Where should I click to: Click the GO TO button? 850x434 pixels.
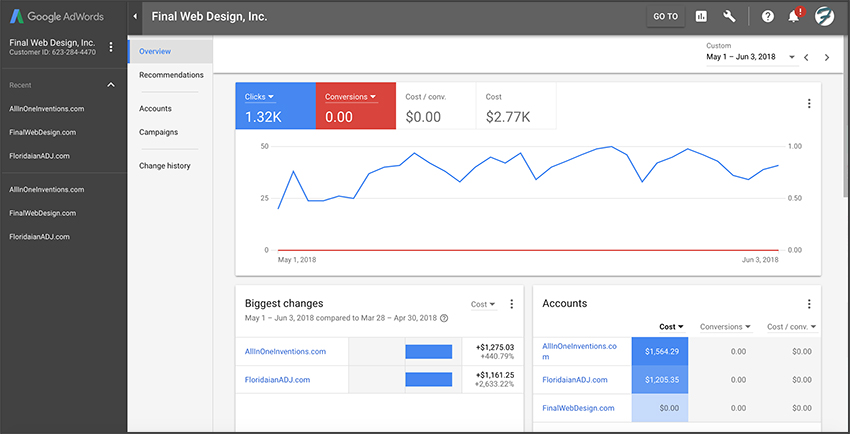click(x=666, y=17)
